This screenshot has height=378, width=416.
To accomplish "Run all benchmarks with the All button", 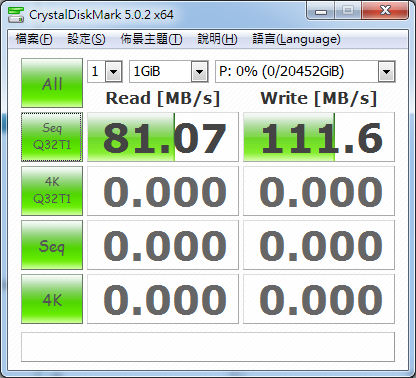I will pyautogui.click(x=52, y=83).
